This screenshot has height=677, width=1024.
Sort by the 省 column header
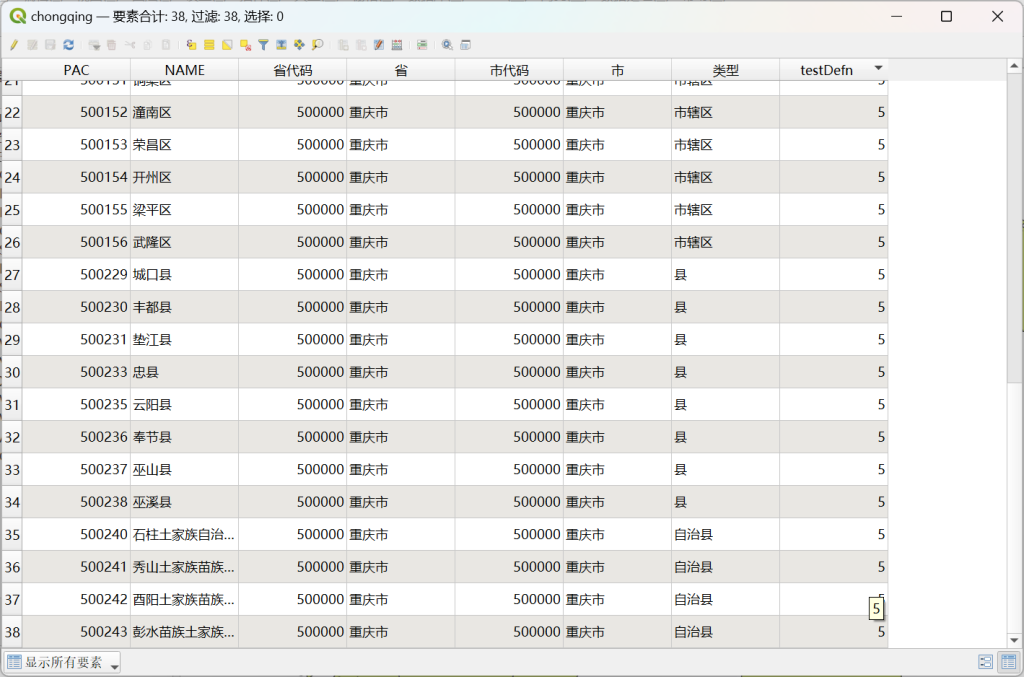point(401,70)
